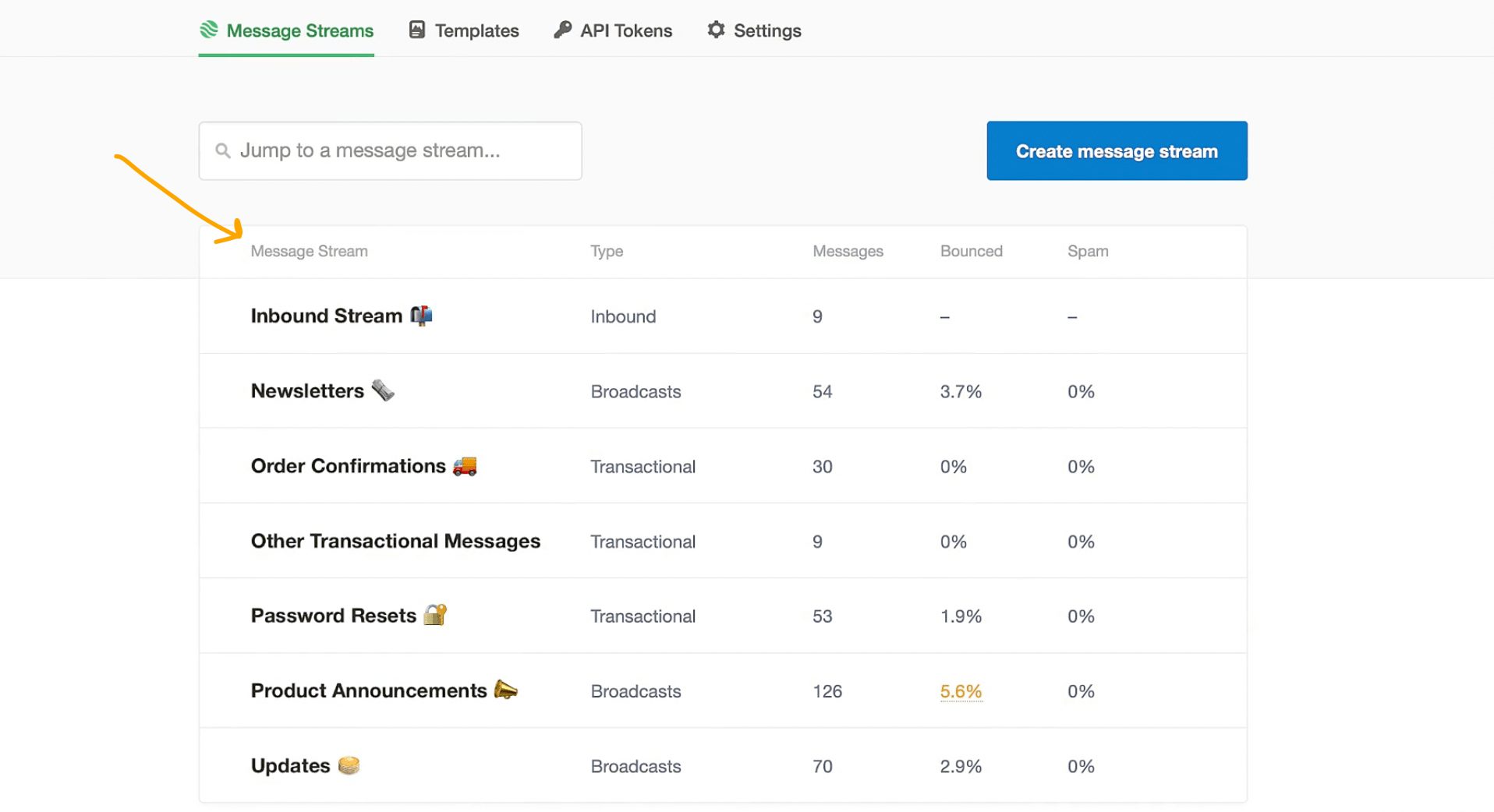
Task: Click the newspaper emoji beside Newsletters
Action: pyautogui.click(x=382, y=390)
